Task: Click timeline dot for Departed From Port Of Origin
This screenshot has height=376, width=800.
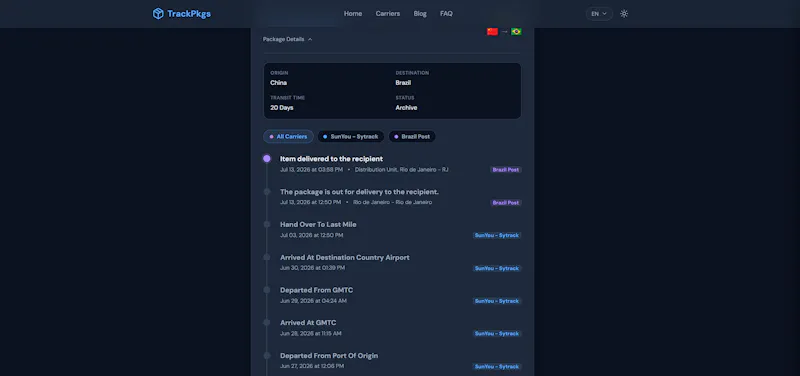Action: [x=266, y=356]
